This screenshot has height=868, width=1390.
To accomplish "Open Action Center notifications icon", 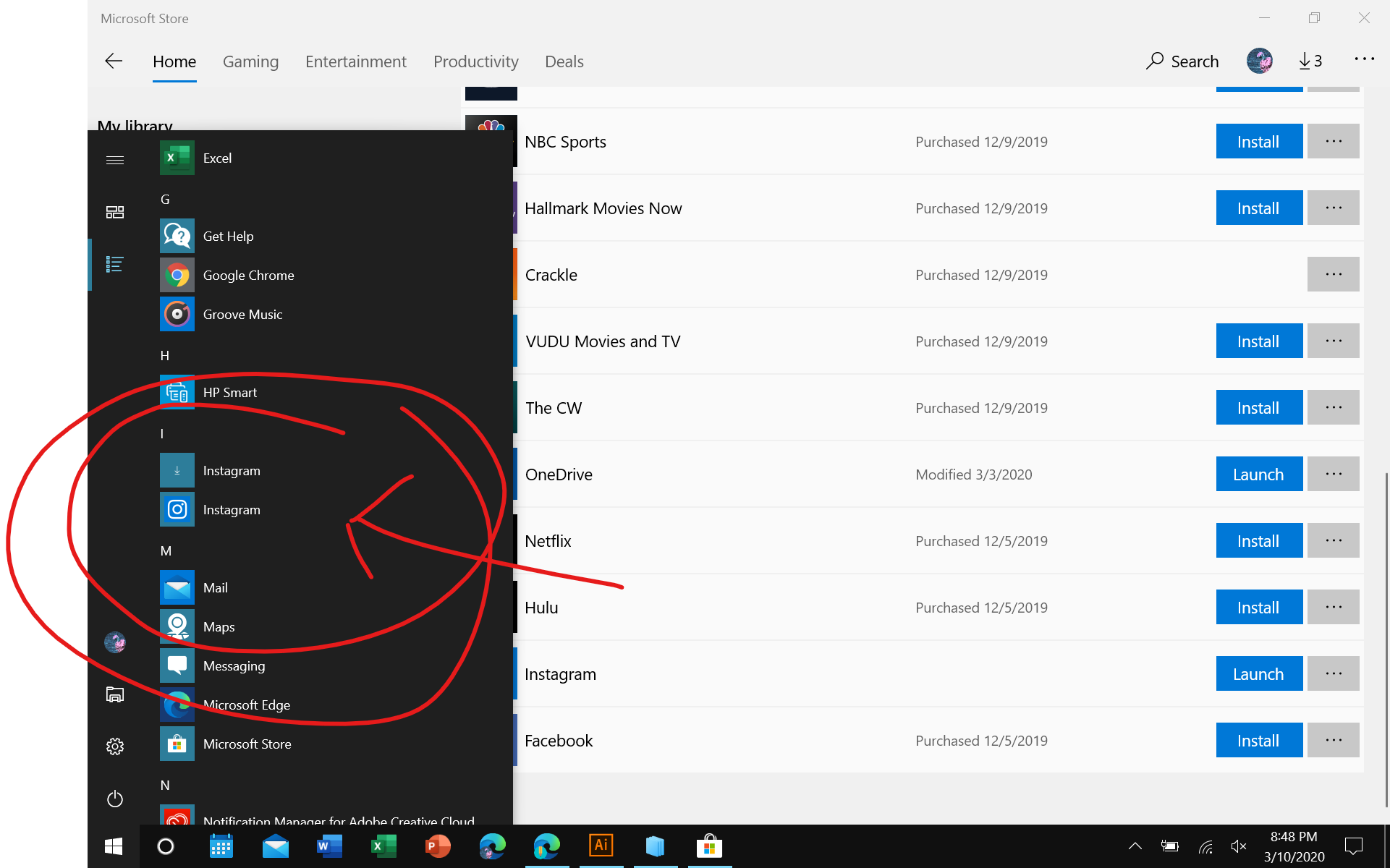I will [1354, 846].
